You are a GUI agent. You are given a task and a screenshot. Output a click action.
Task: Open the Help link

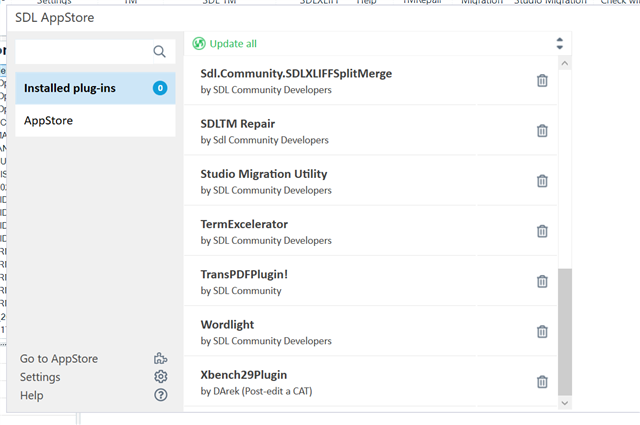click(x=31, y=395)
